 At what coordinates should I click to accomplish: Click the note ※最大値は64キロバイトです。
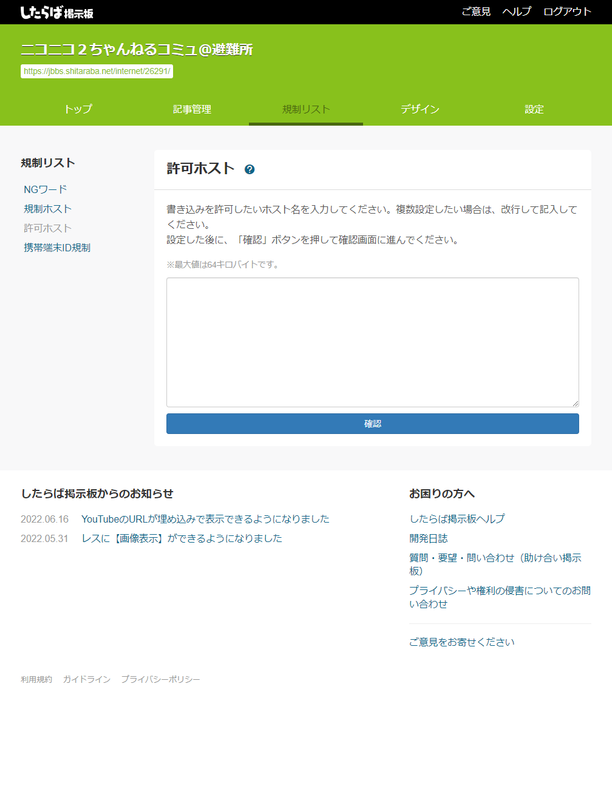[x=222, y=265]
